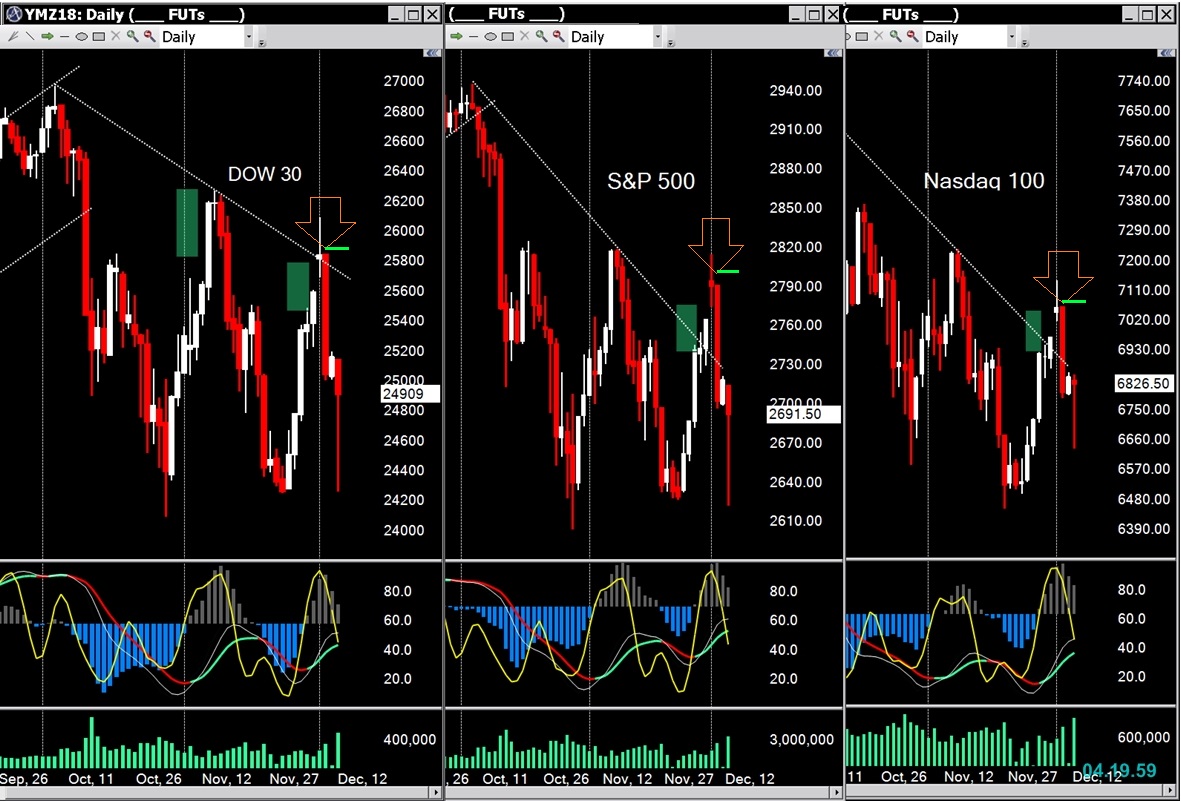The width and height of the screenshot is (1181, 801).
Task: Select the delete drawing tool on Nasdaq 100 toolbar
Action: 878,36
